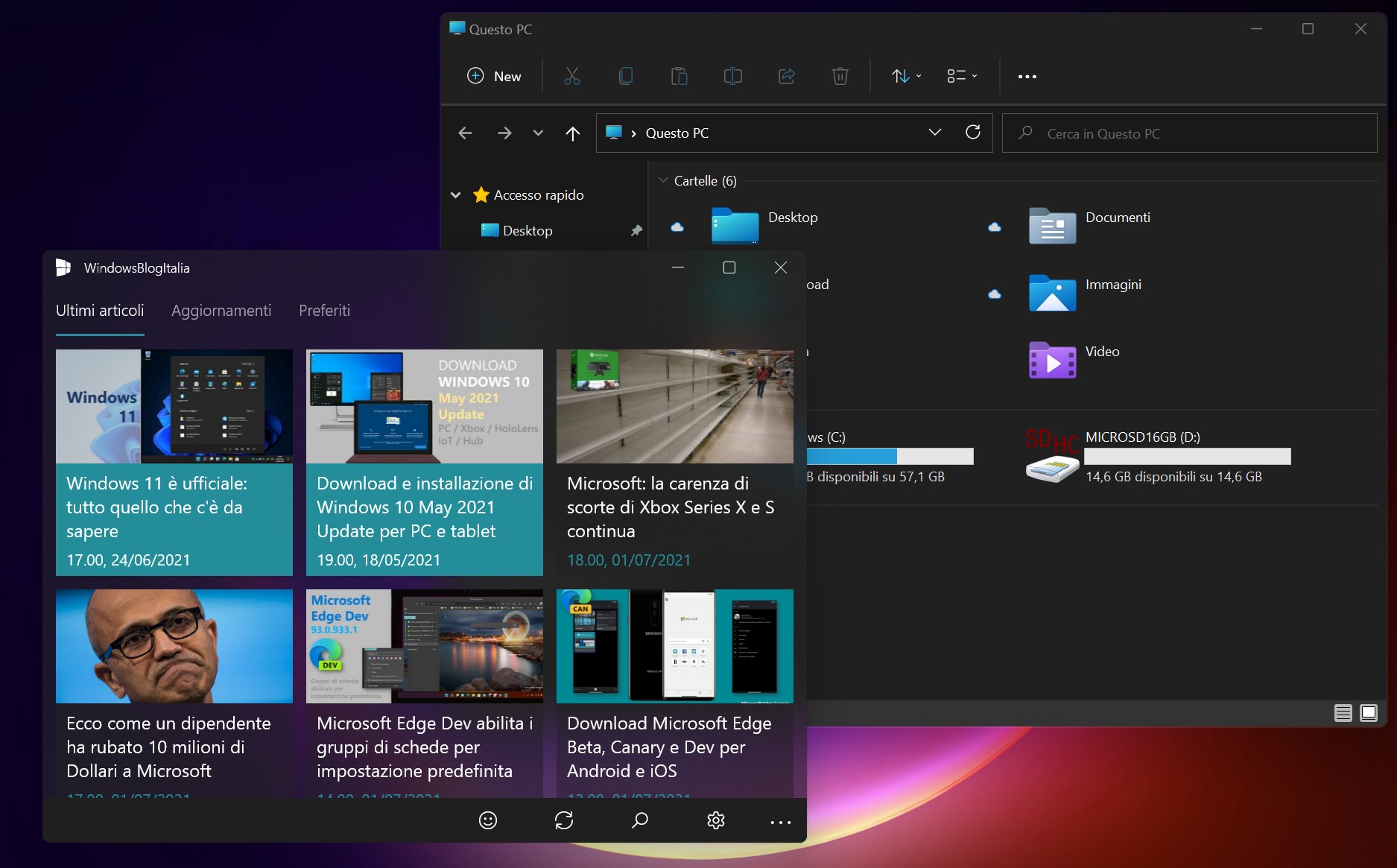The height and width of the screenshot is (868, 1397).
Task: Open the Windows 11 è ufficiale article thumbnail
Action: pos(174,407)
